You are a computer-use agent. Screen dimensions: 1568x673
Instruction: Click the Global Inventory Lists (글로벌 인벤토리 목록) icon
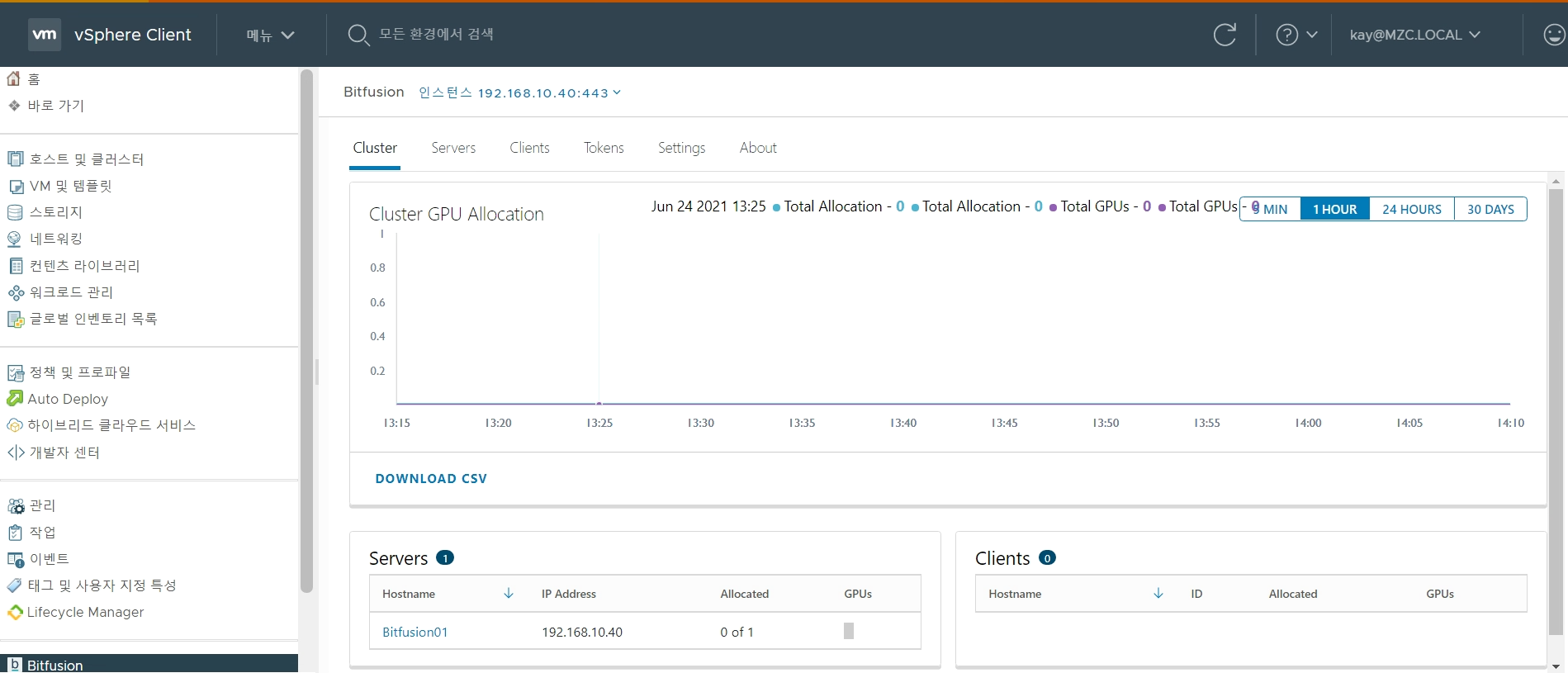(15, 319)
